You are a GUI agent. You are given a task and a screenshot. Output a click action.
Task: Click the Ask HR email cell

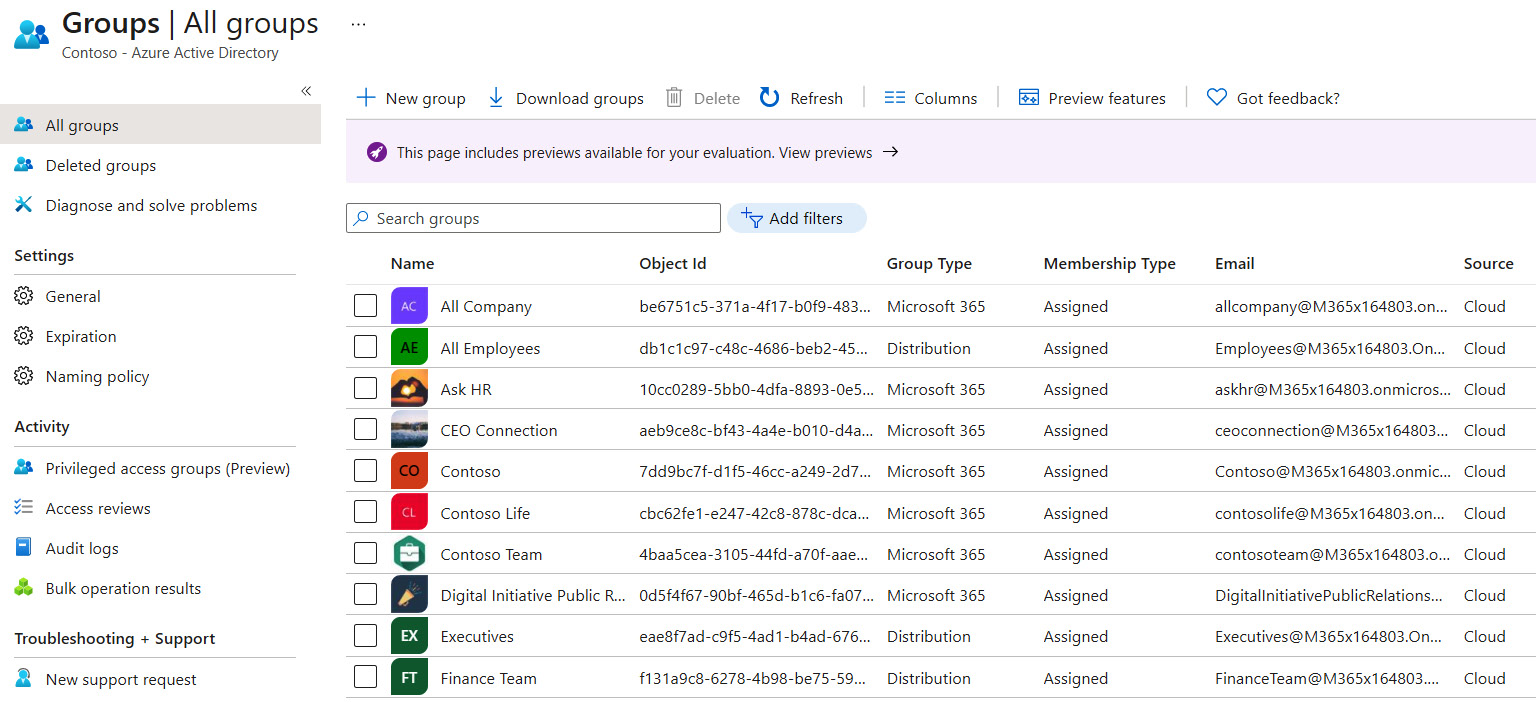[1331, 390]
